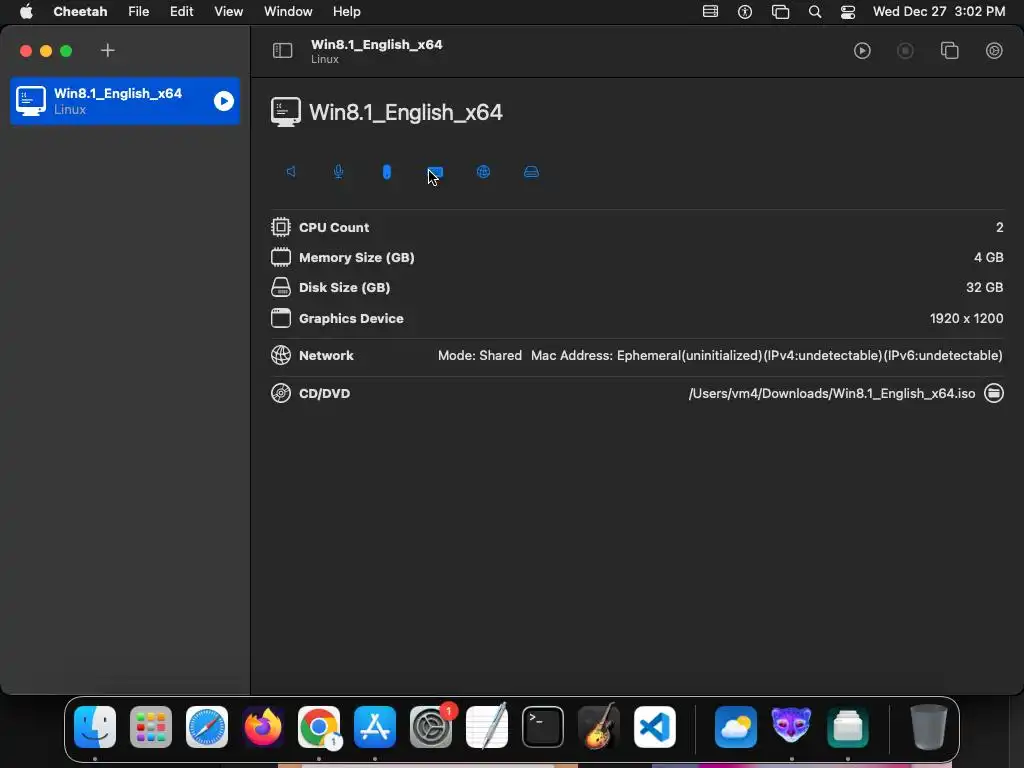The image size is (1024, 768).
Task: Open Launchpad from the Dock
Action: pyautogui.click(x=151, y=727)
